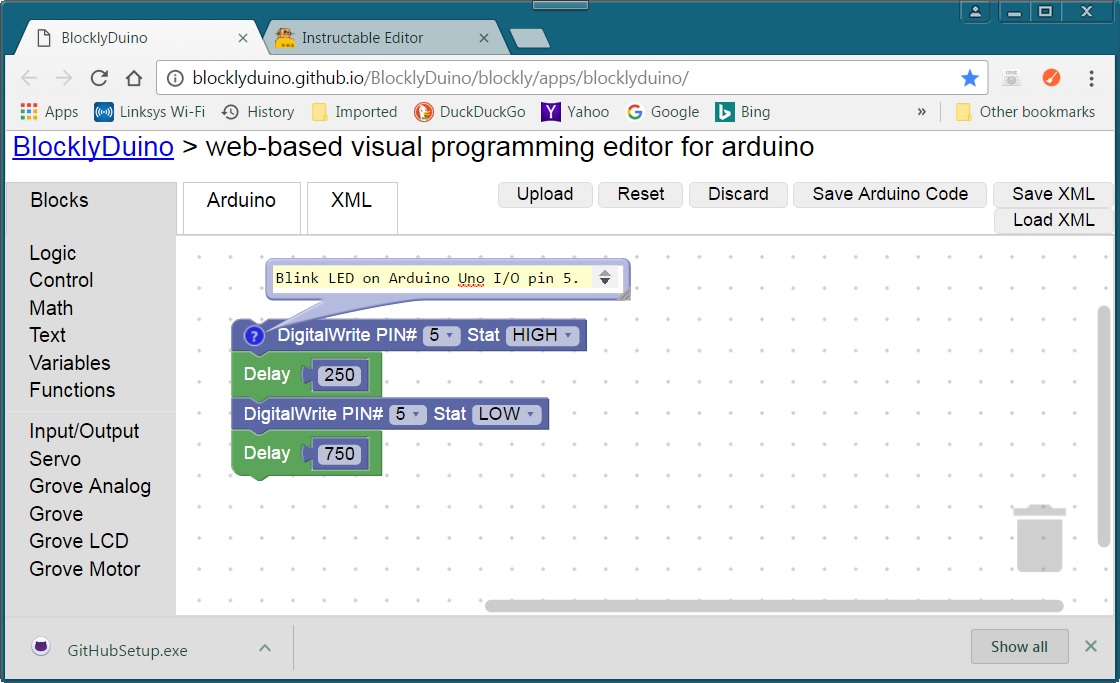
Task: Click Save Arduino Code
Action: click(x=889, y=194)
